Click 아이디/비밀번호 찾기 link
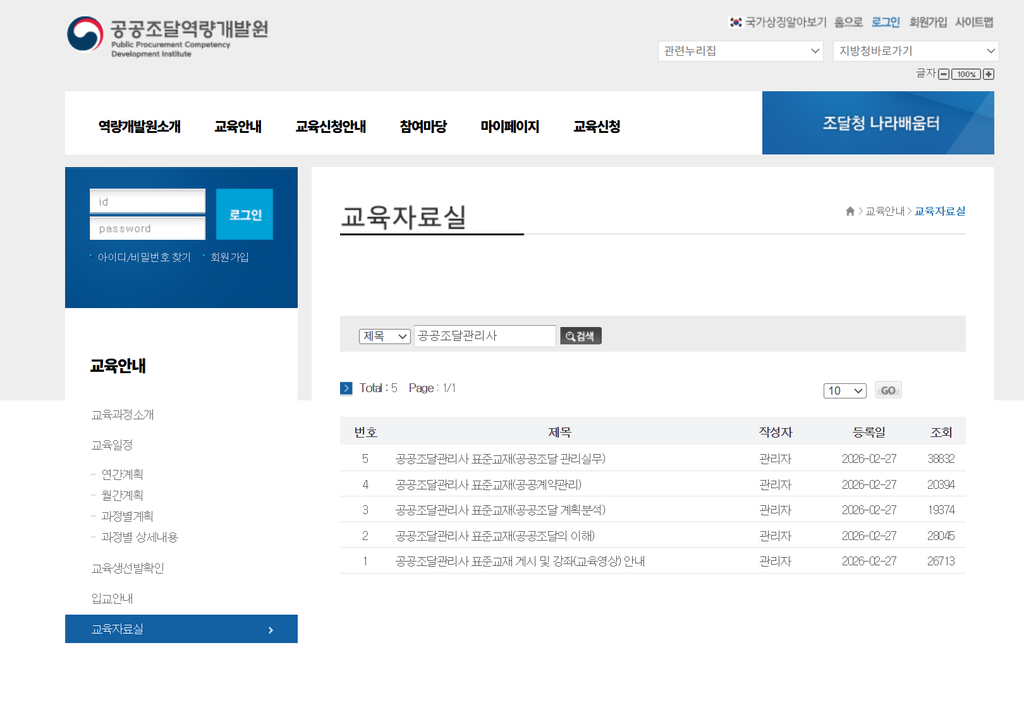Viewport: 1024px width, 716px height. pyautogui.click(x=144, y=257)
